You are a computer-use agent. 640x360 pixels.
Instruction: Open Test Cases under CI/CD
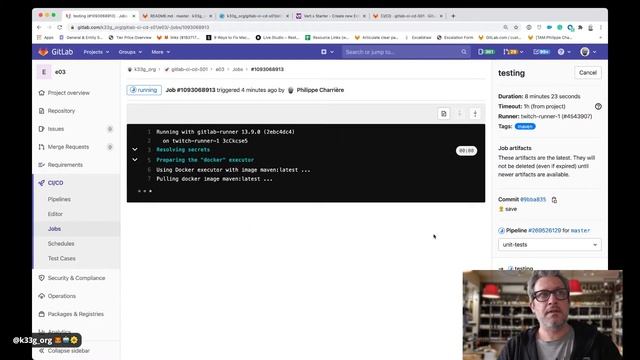[x=62, y=258]
